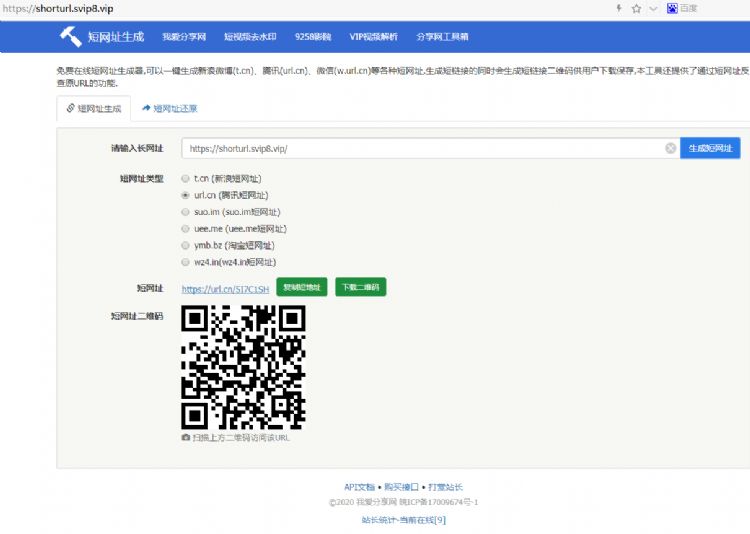Pick the w24.in short URL radio button
The height and width of the screenshot is (534, 750).
click(185, 262)
